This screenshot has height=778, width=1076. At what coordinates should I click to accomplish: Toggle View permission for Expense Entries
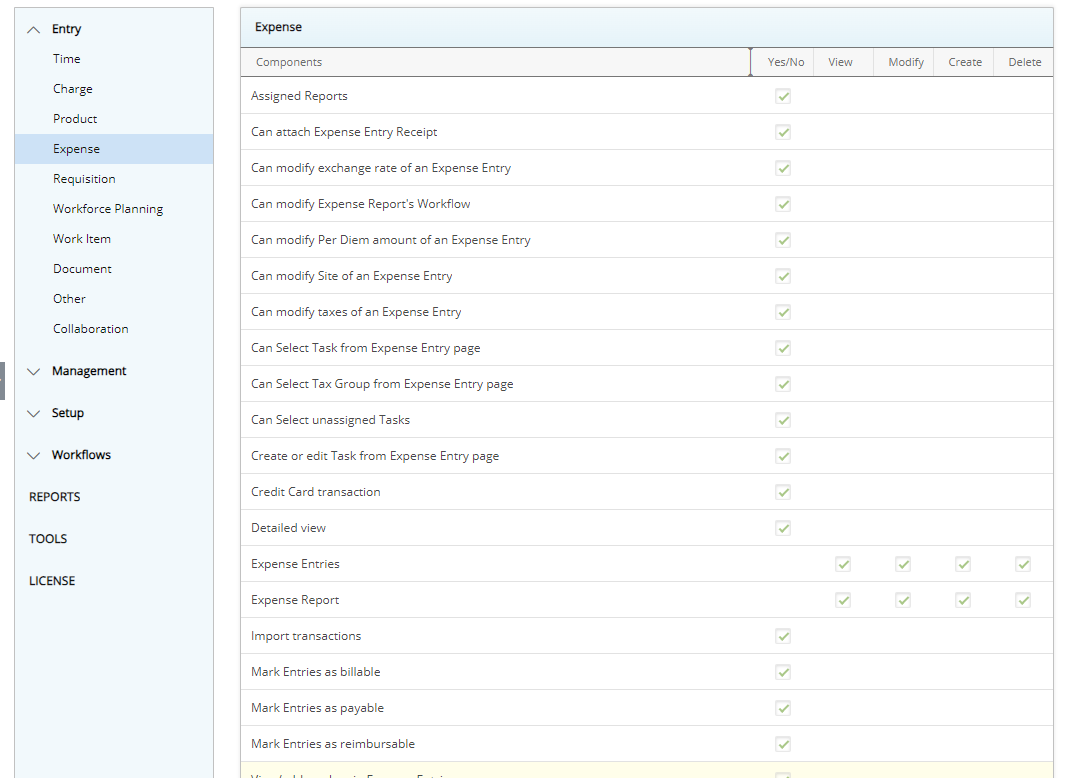click(843, 564)
